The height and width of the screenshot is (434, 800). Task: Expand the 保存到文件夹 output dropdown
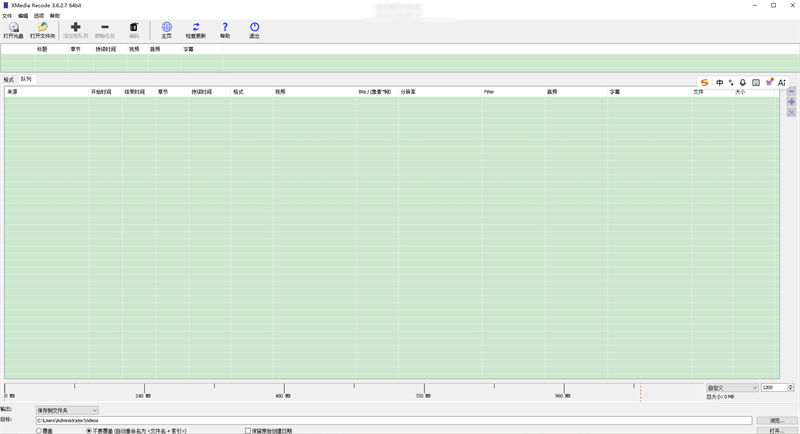pyautogui.click(x=67, y=410)
